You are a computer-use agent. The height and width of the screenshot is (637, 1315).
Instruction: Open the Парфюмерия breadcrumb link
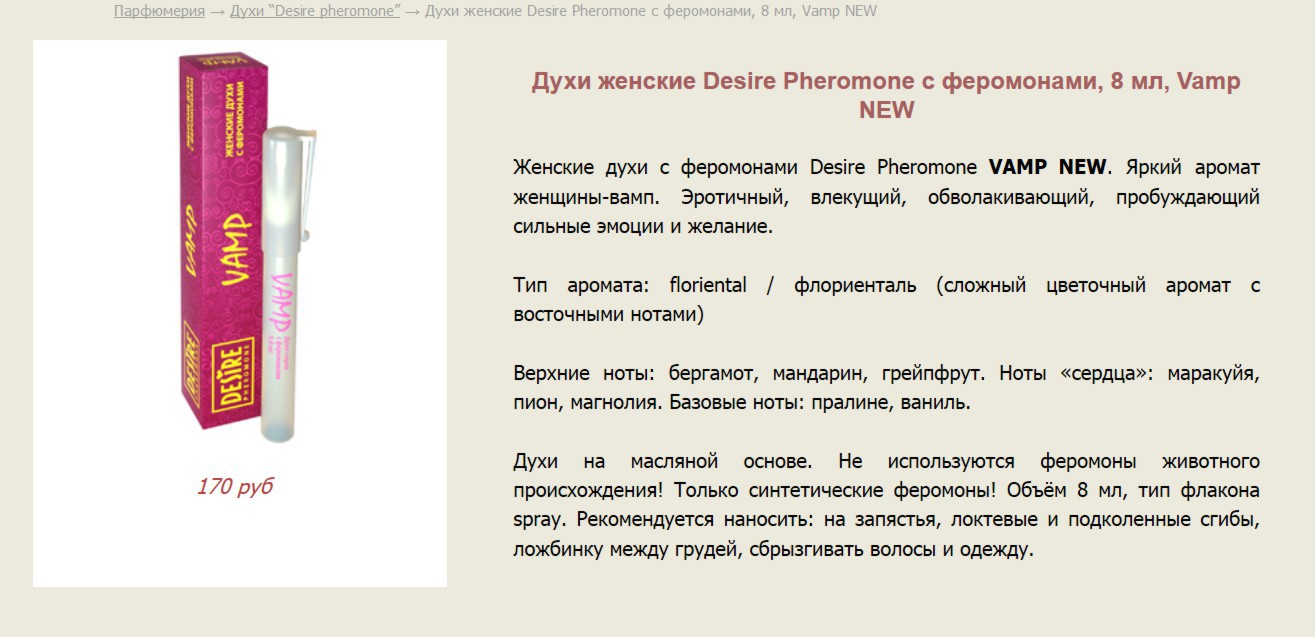[159, 11]
